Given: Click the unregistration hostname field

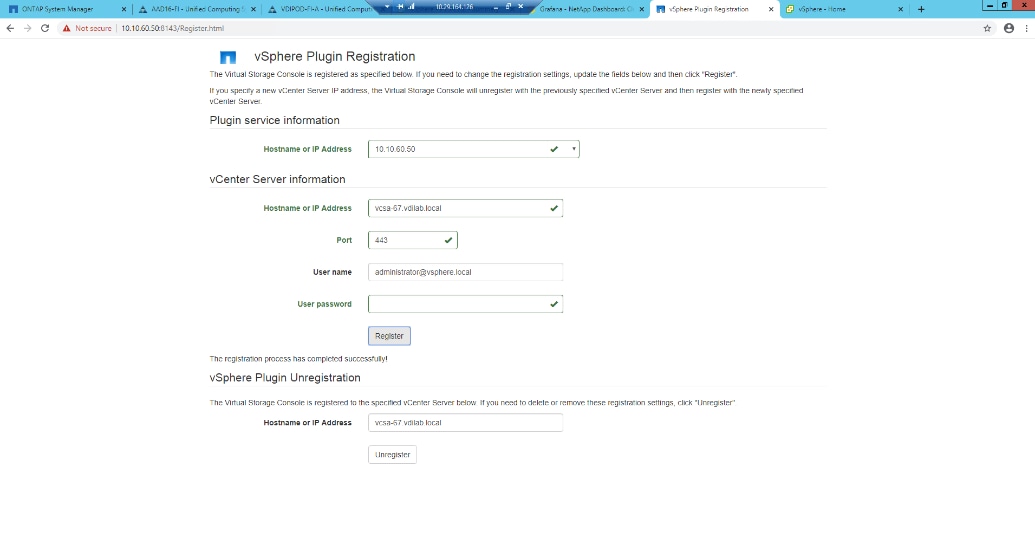Looking at the screenshot, I should click(465, 422).
